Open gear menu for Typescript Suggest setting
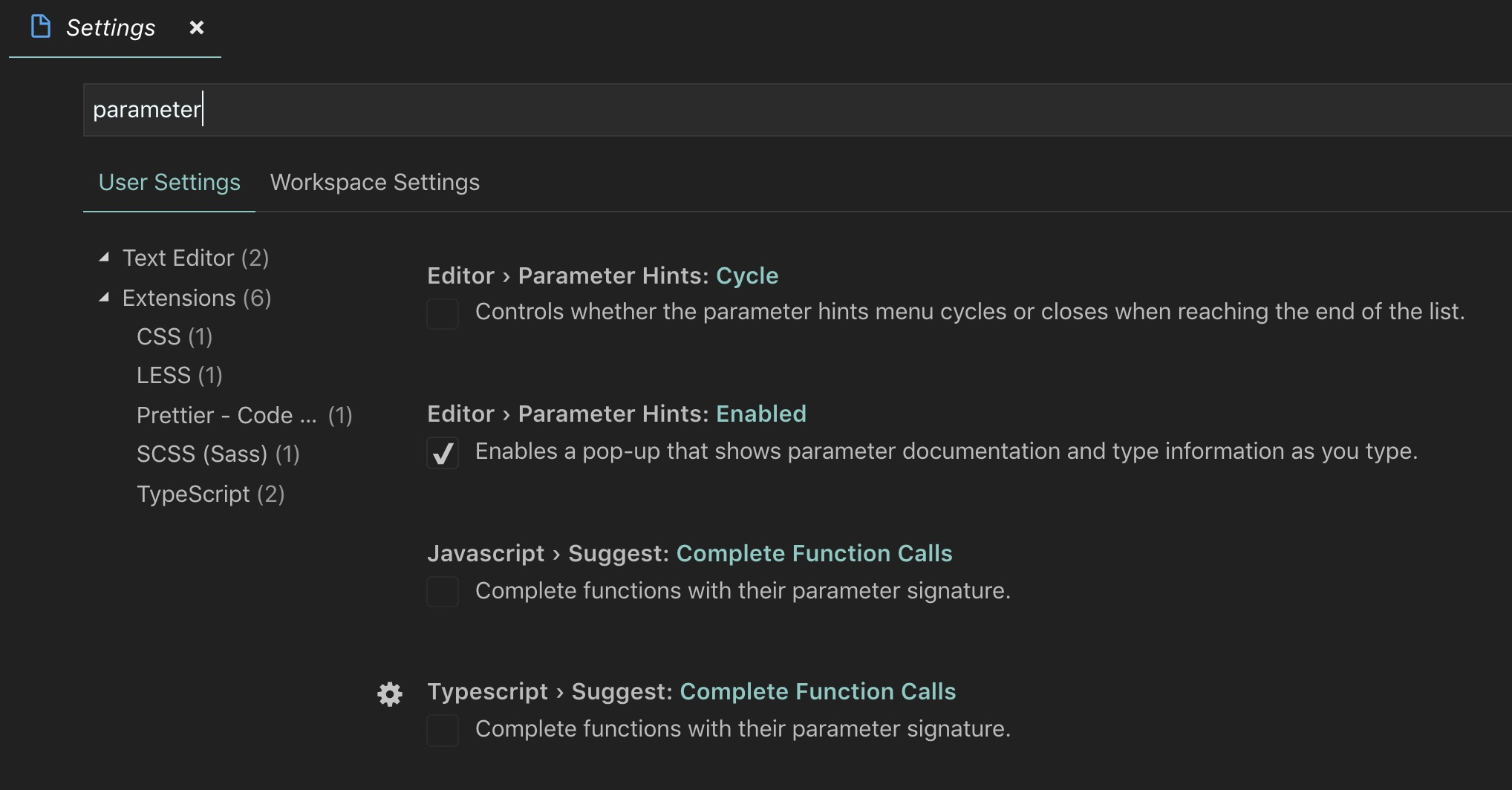This screenshot has width=1512, height=790. point(390,693)
